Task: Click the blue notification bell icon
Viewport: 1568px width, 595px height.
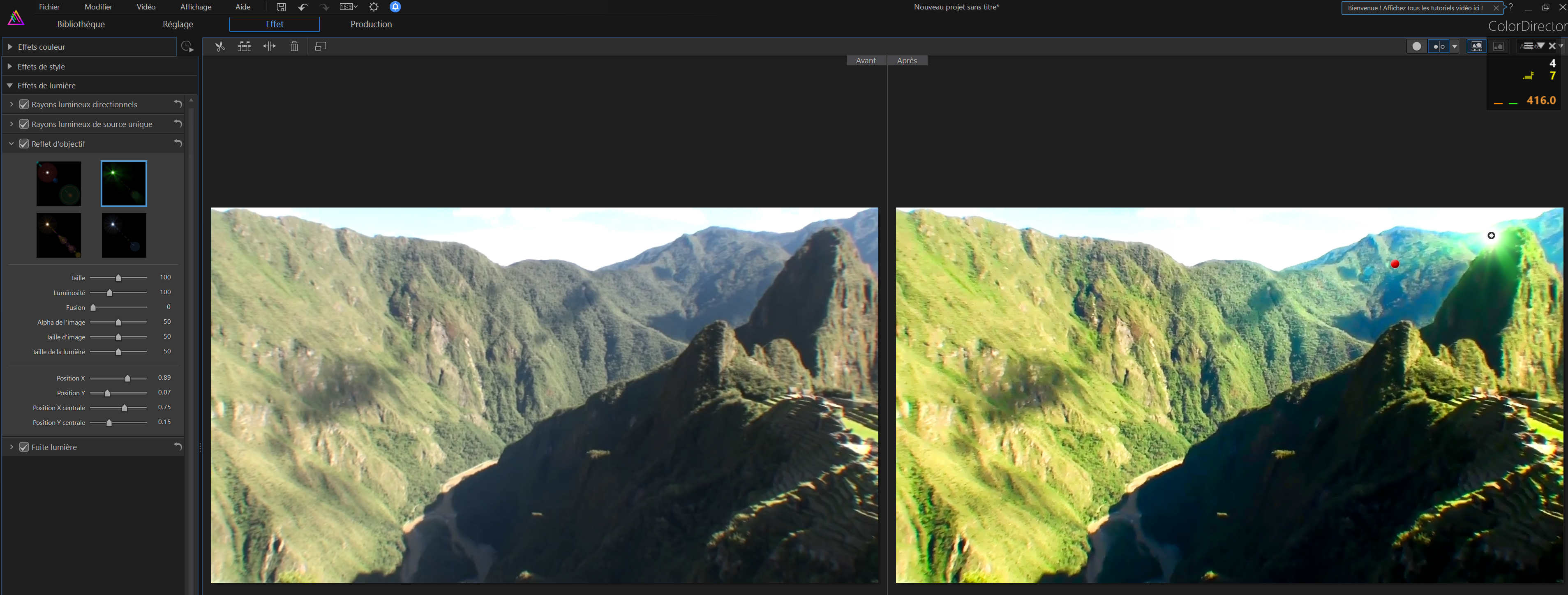Action: pyautogui.click(x=395, y=7)
